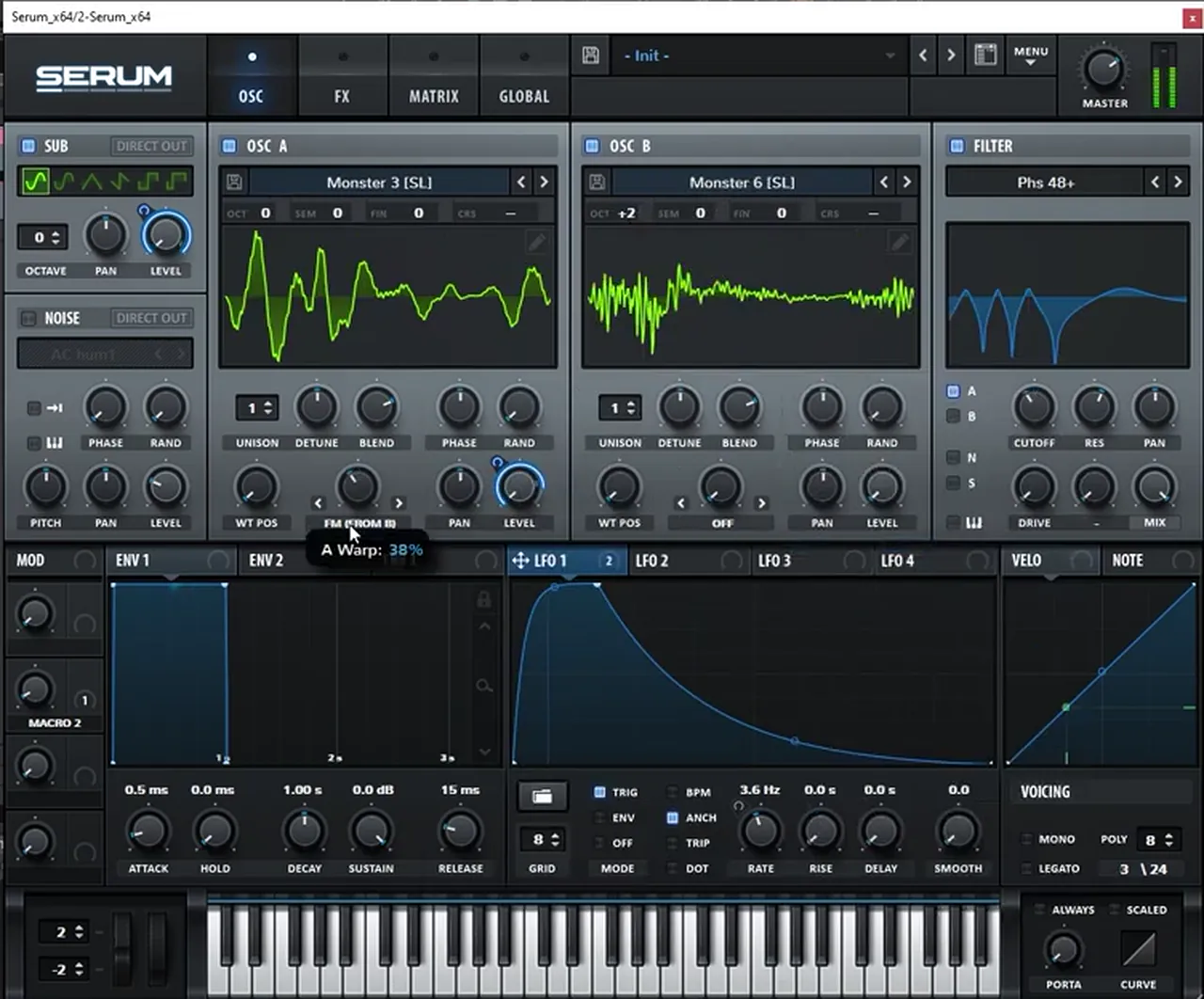Click the LFO RATE knob

pyautogui.click(x=761, y=832)
